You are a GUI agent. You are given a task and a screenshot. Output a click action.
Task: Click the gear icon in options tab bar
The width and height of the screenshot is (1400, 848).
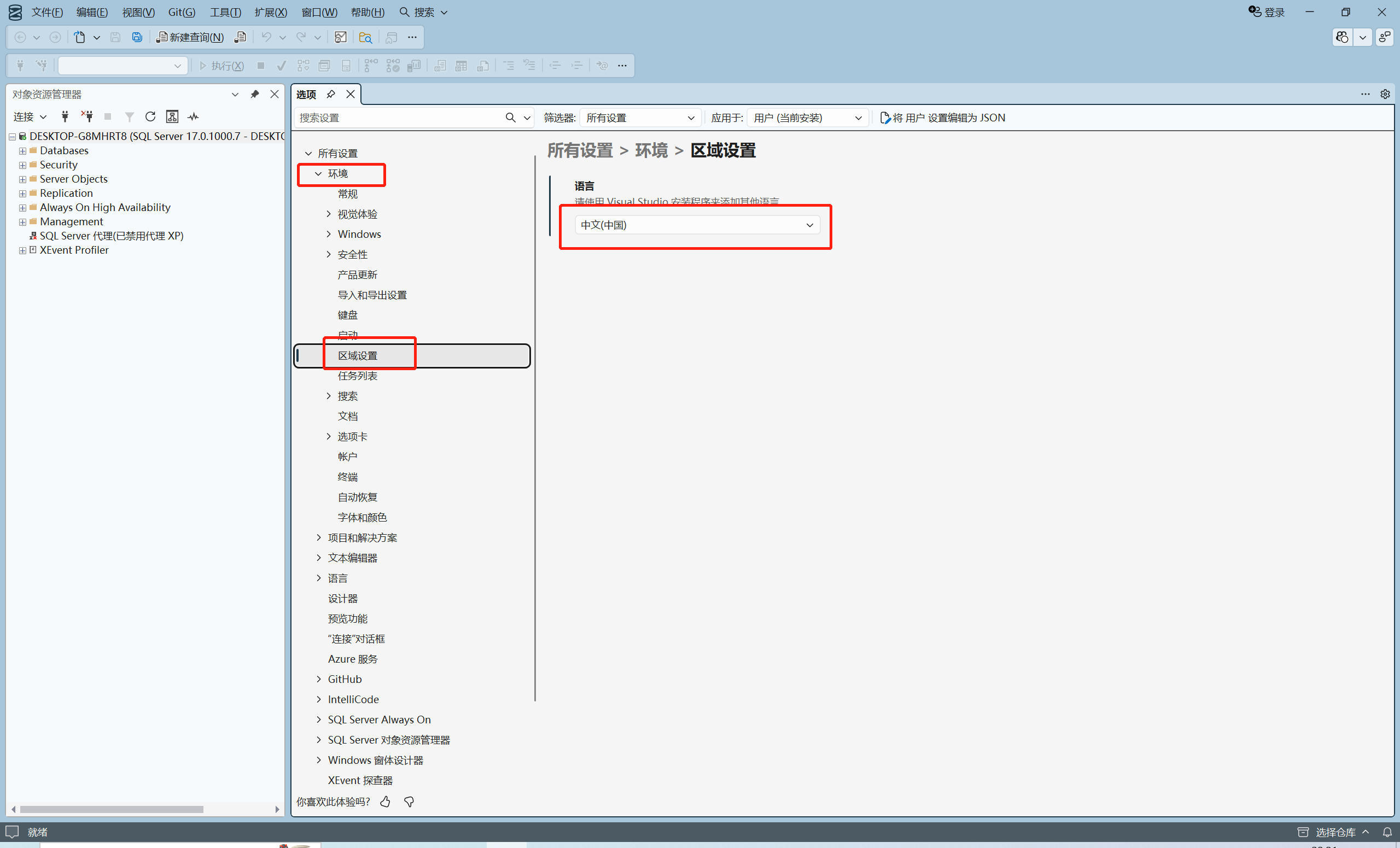pos(1385,94)
